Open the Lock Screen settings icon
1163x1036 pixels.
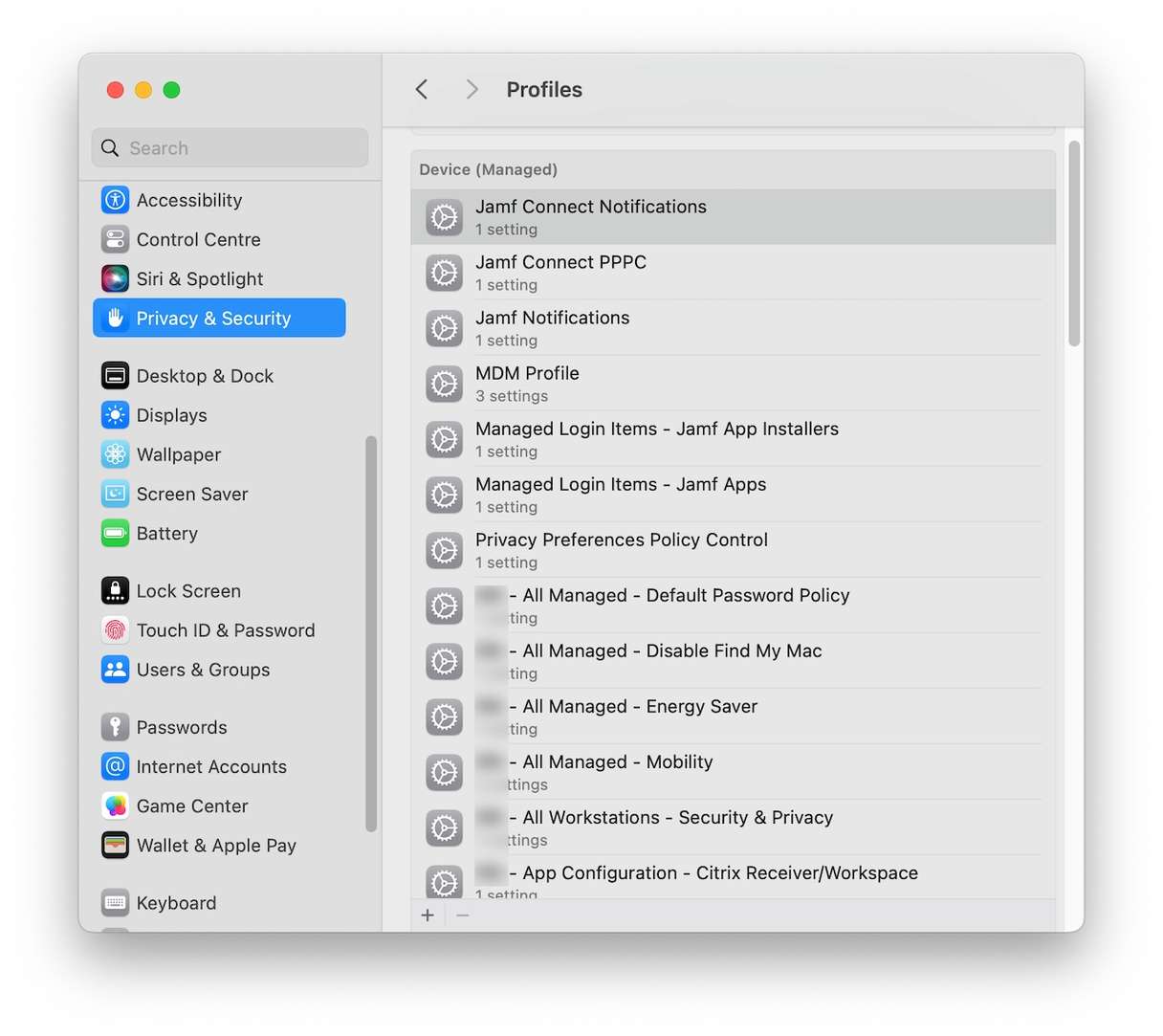pos(115,590)
